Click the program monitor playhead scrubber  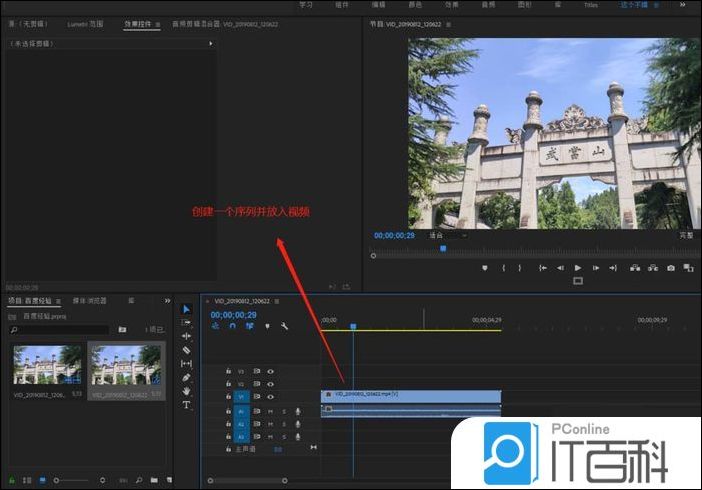[x=443, y=248]
